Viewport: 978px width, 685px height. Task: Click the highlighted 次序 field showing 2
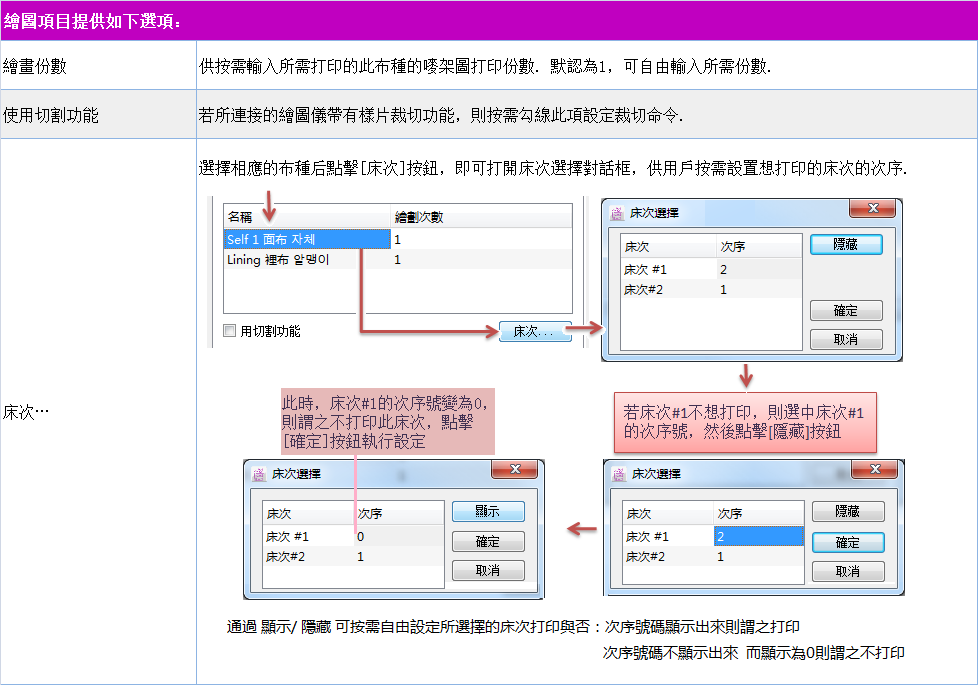click(757, 537)
